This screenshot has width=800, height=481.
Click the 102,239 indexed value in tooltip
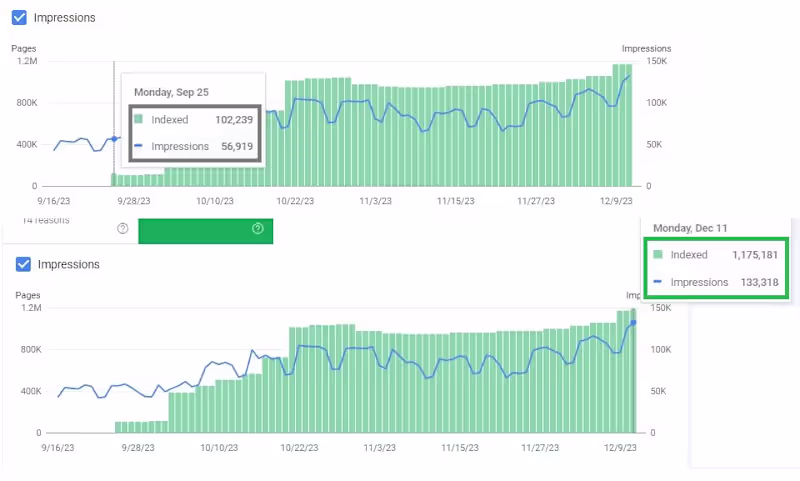(234, 118)
